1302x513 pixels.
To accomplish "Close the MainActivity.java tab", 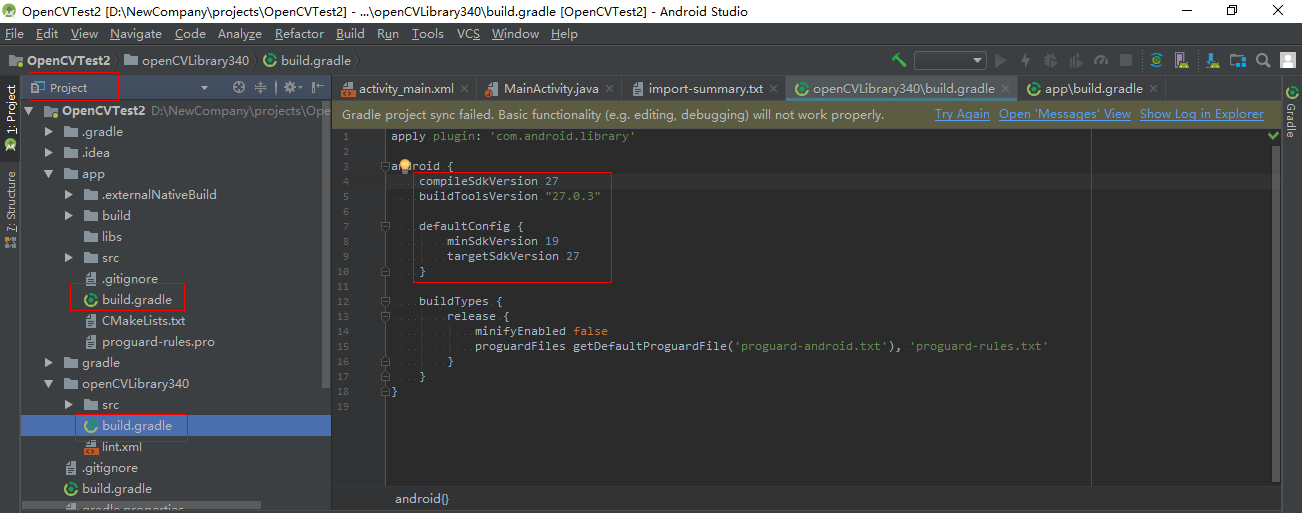I will pyautogui.click(x=610, y=88).
